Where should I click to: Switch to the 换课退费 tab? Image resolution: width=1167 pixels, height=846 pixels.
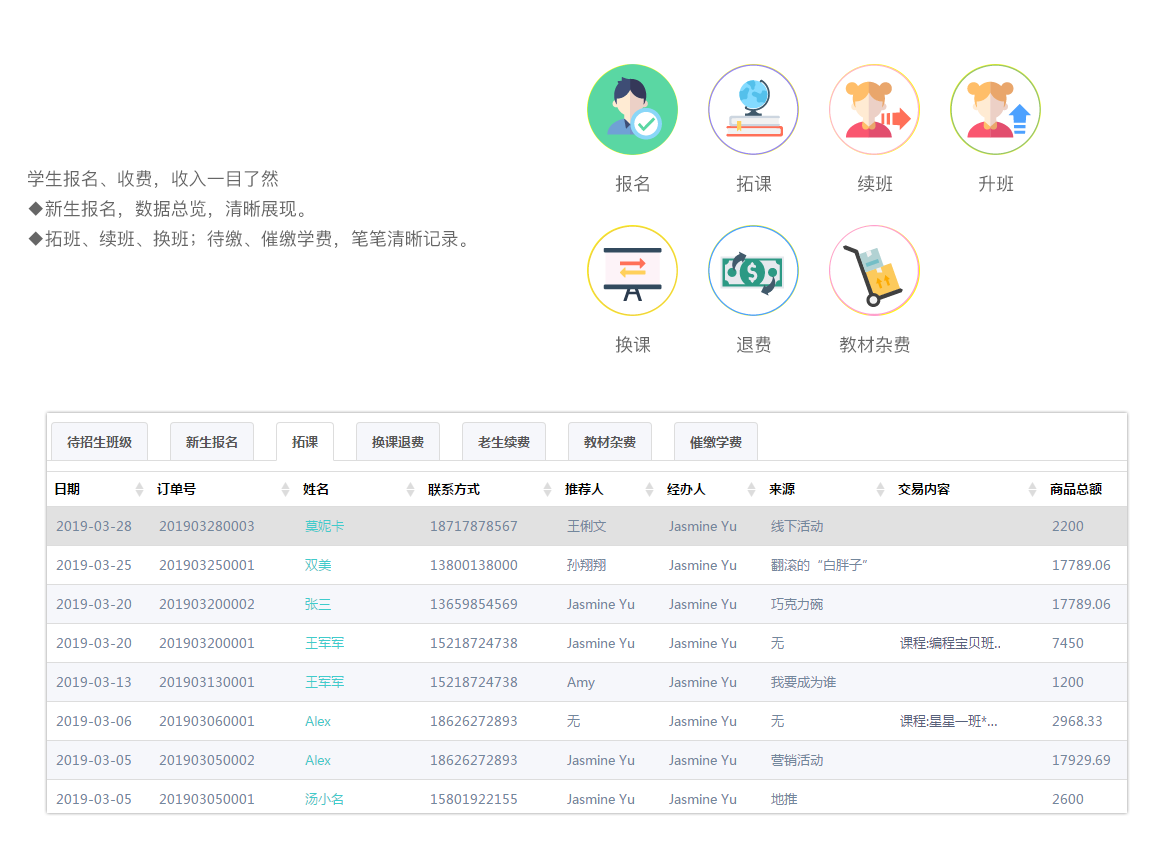click(x=398, y=442)
